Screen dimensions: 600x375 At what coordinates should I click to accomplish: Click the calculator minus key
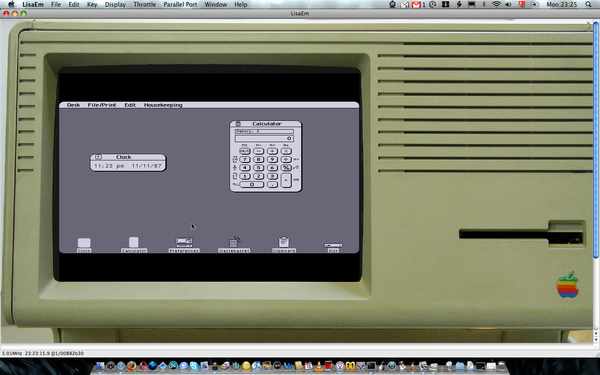[259, 151]
